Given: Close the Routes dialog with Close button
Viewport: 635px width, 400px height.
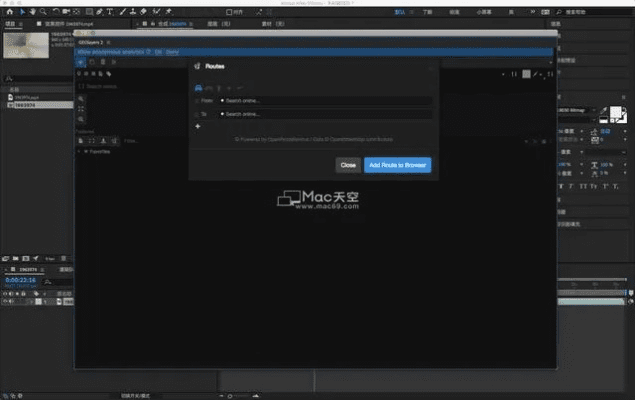Looking at the screenshot, I should [x=348, y=164].
